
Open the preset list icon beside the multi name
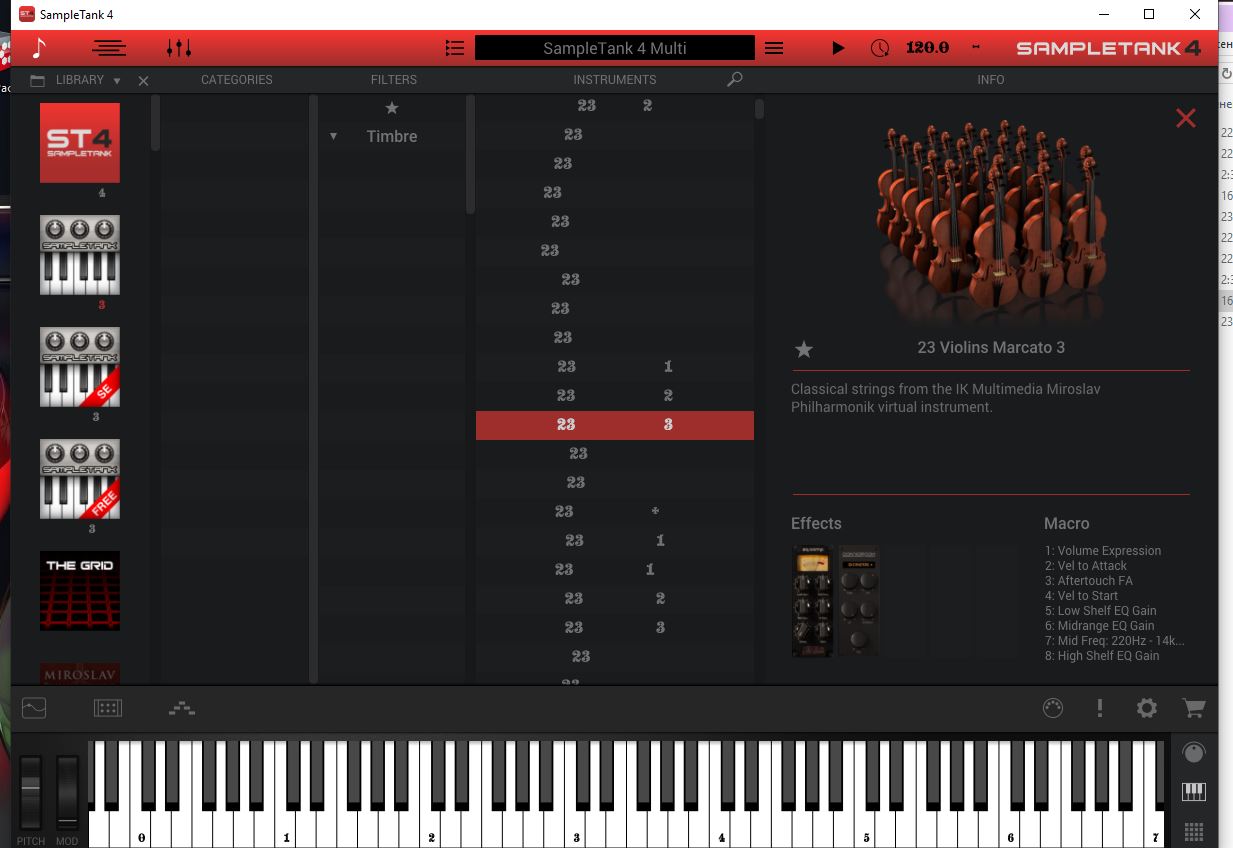(x=455, y=47)
